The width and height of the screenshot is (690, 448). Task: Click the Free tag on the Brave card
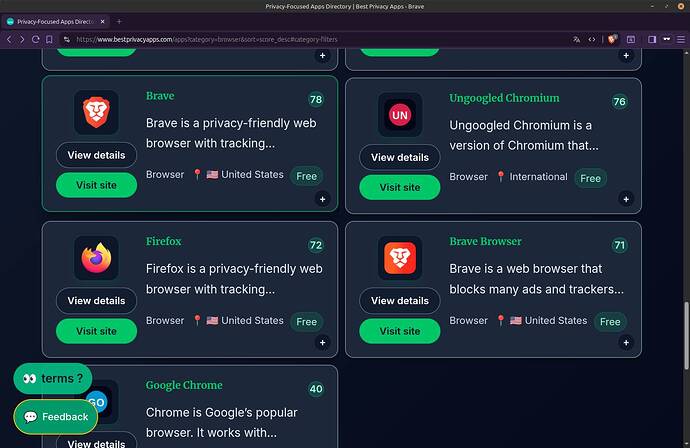[307, 176]
